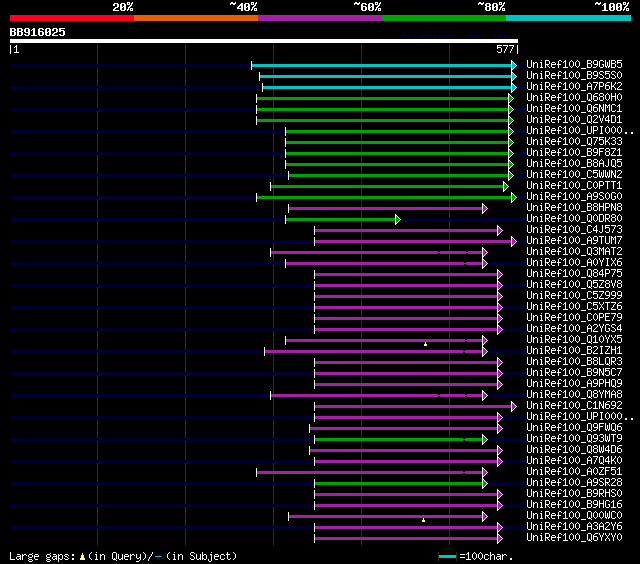640x564 pixels.
Task: Select the UniRef100_C5WWN2 label
Action: [x=574, y=174]
